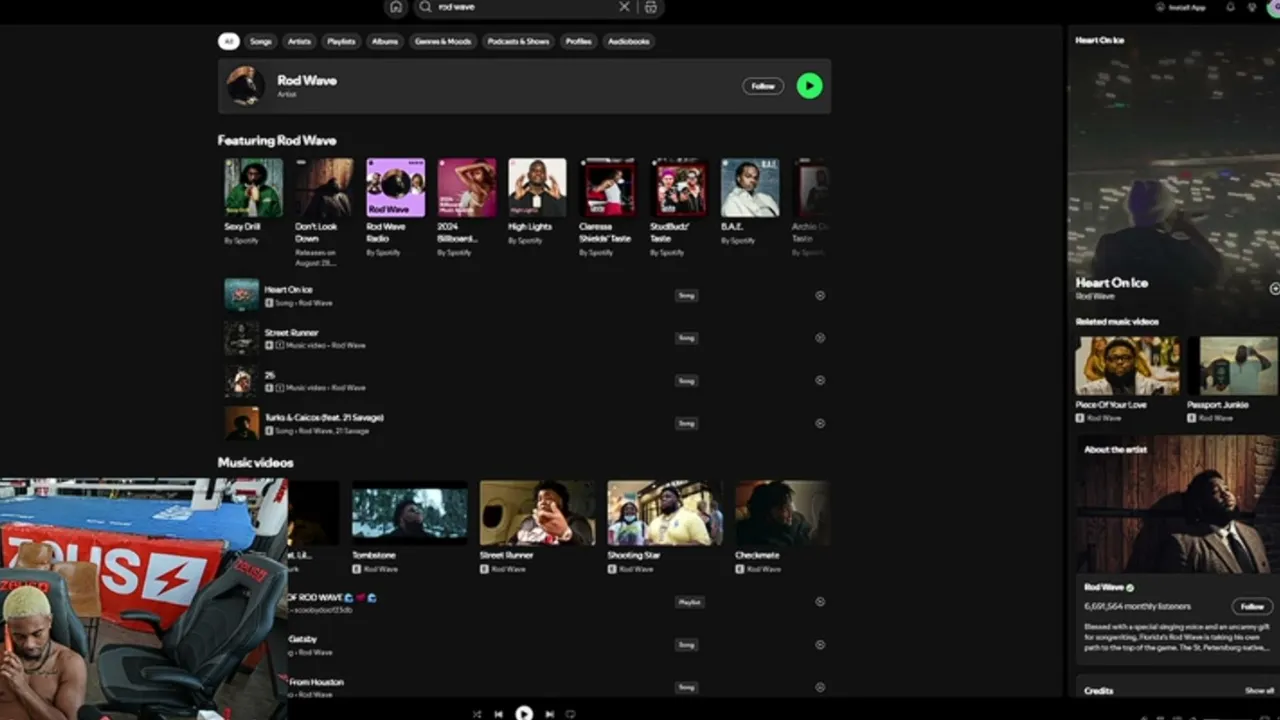1280x720 pixels.
Task: Open Claressa Shields' Taste playlist cover
Action: coord(608,188)
